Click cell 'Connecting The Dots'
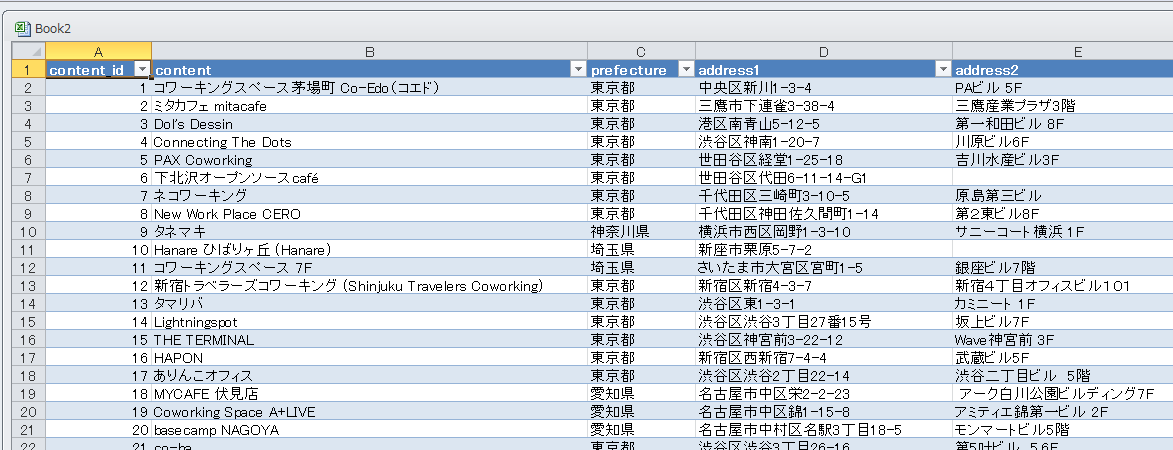 [x=370, y=141]
